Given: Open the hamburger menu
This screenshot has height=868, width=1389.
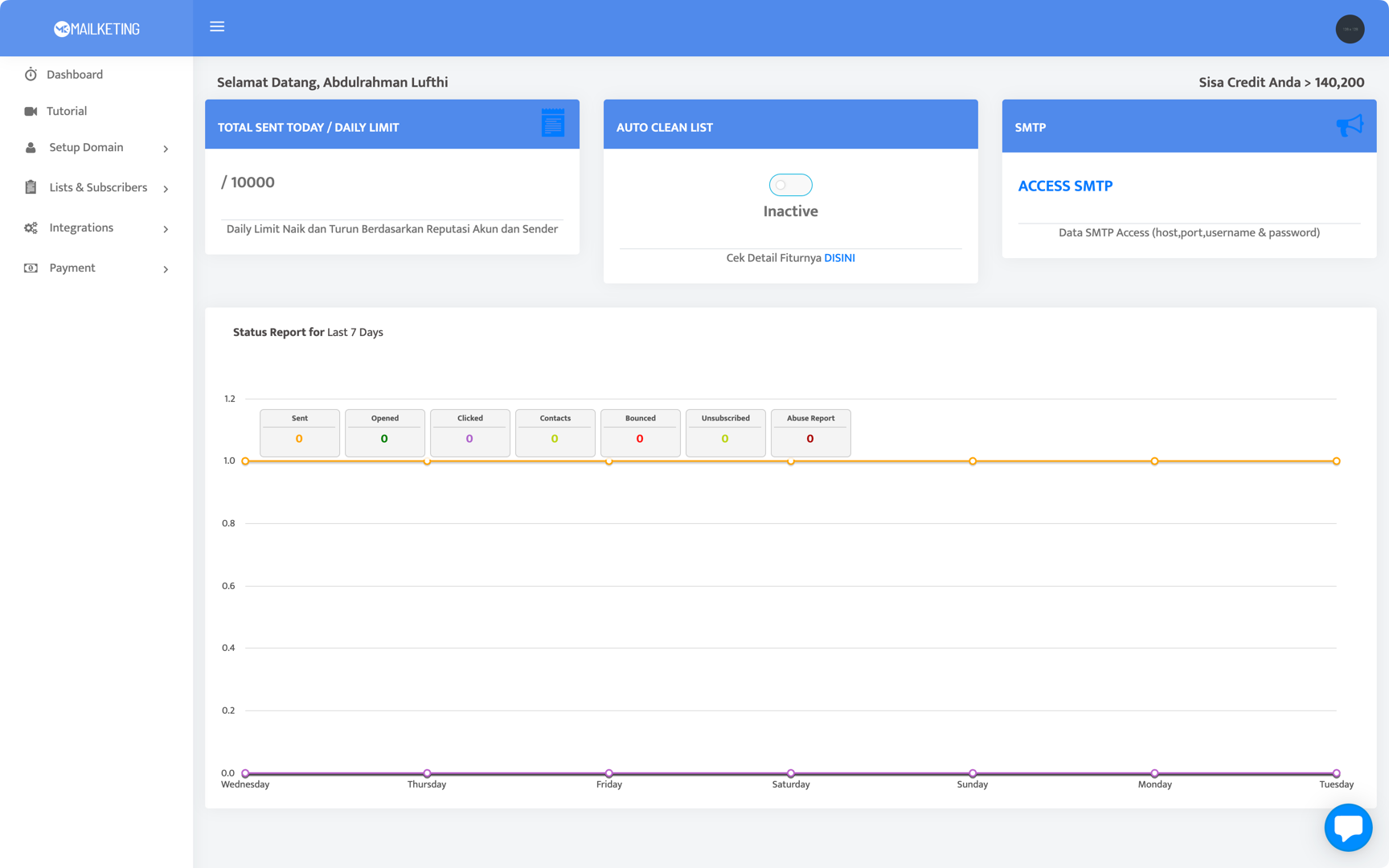Looking at the screenshot, I should click(216, 27).
